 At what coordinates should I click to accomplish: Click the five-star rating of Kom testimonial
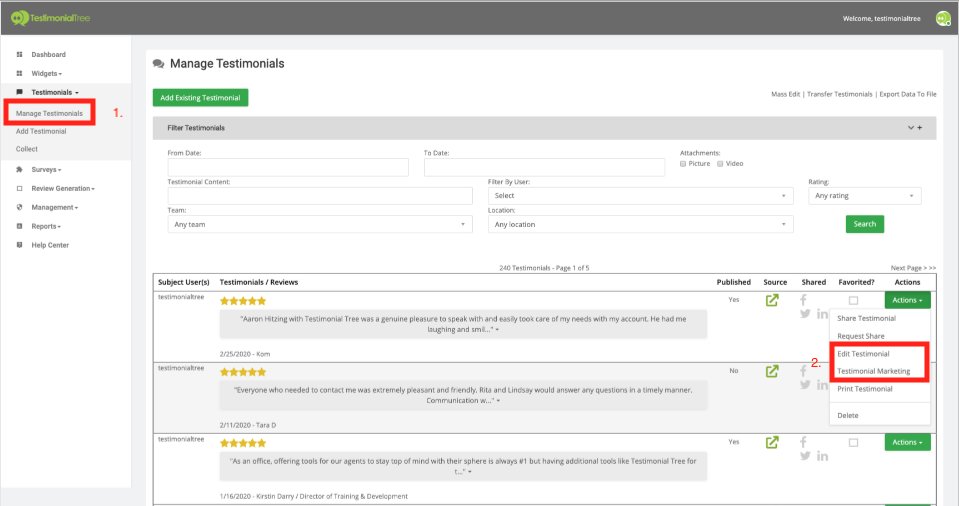click(x=243, y=301)
